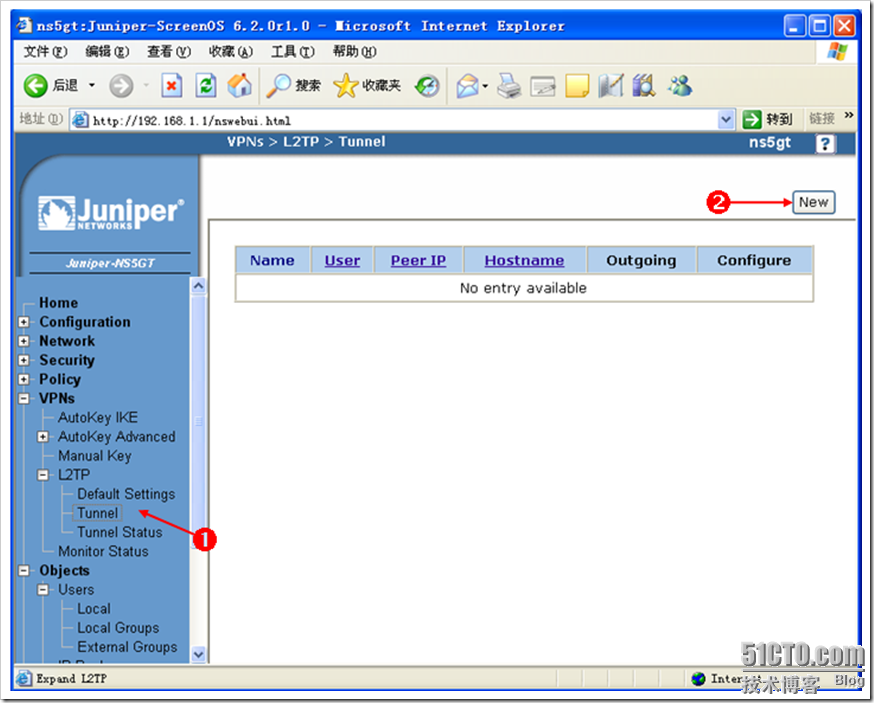
Task: Sort by Peer IP column link
Action: pos(418,260)
